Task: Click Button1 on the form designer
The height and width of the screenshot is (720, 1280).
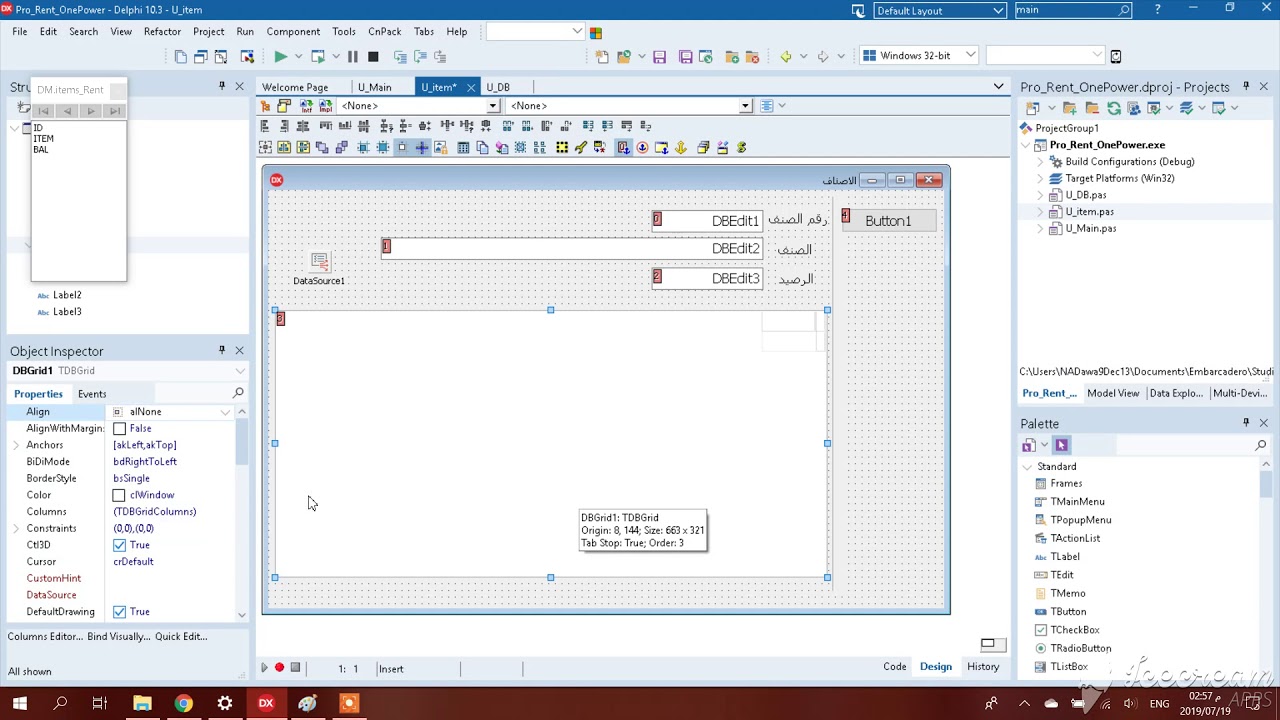Action: (888, 220)
